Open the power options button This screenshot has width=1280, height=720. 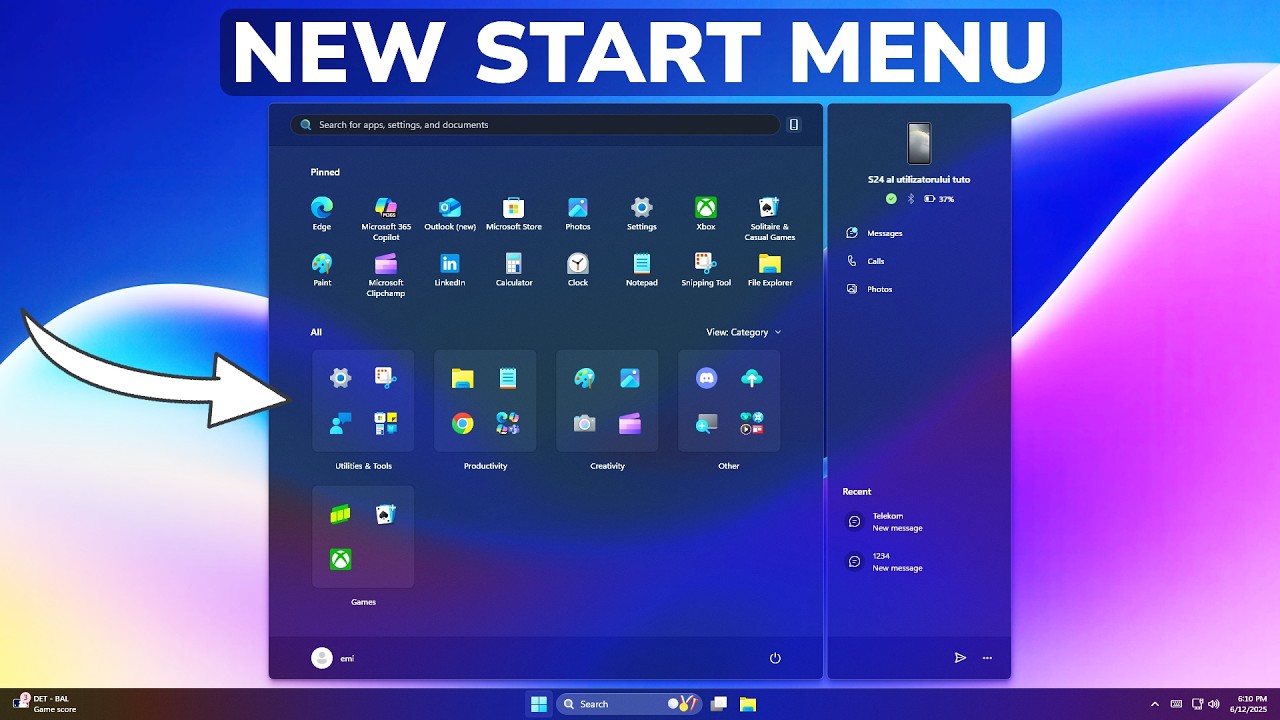(x=775, y=658)
